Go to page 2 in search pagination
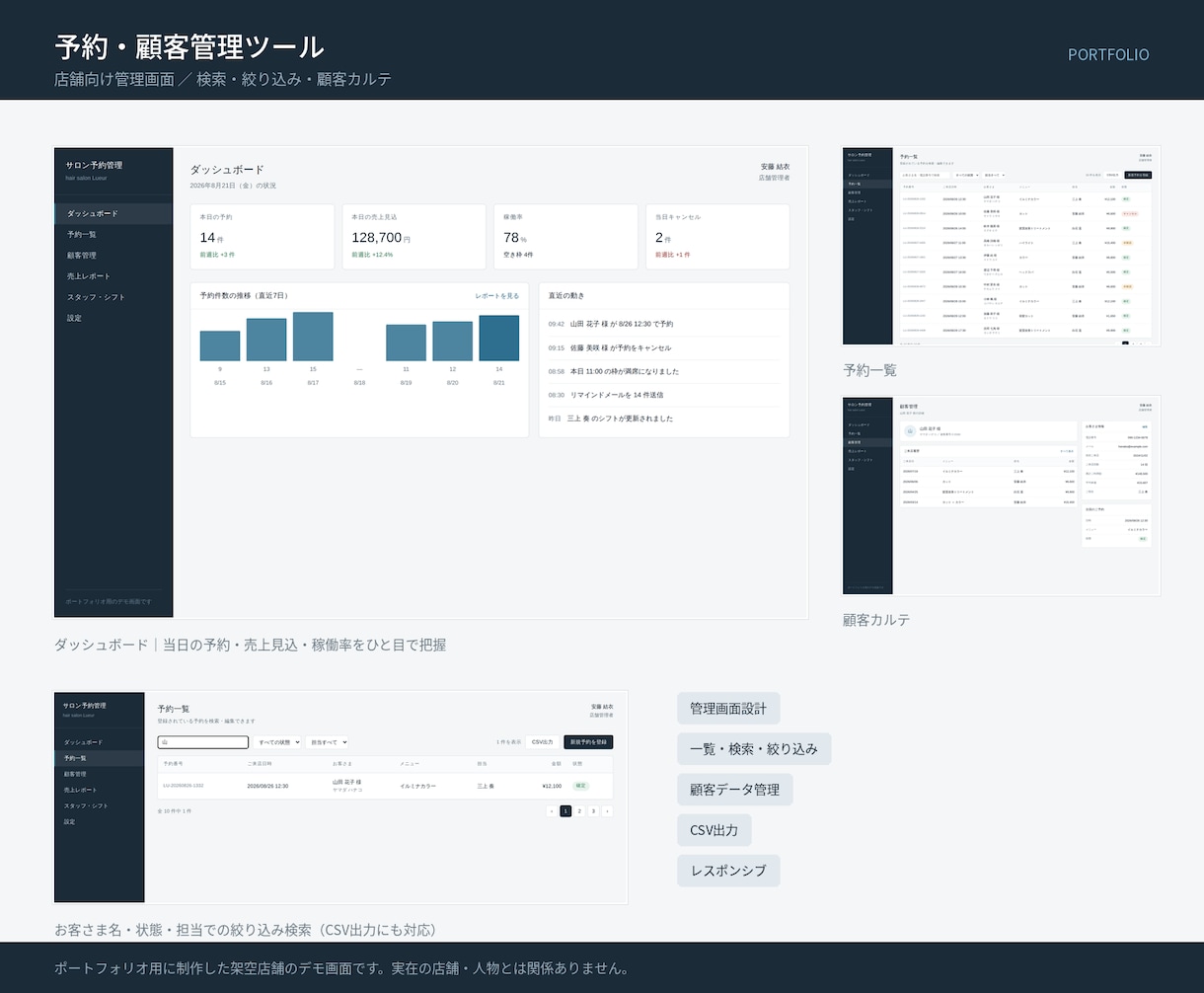The width and height of the screenshot is (1204, 993). click(x=579, y=811)
